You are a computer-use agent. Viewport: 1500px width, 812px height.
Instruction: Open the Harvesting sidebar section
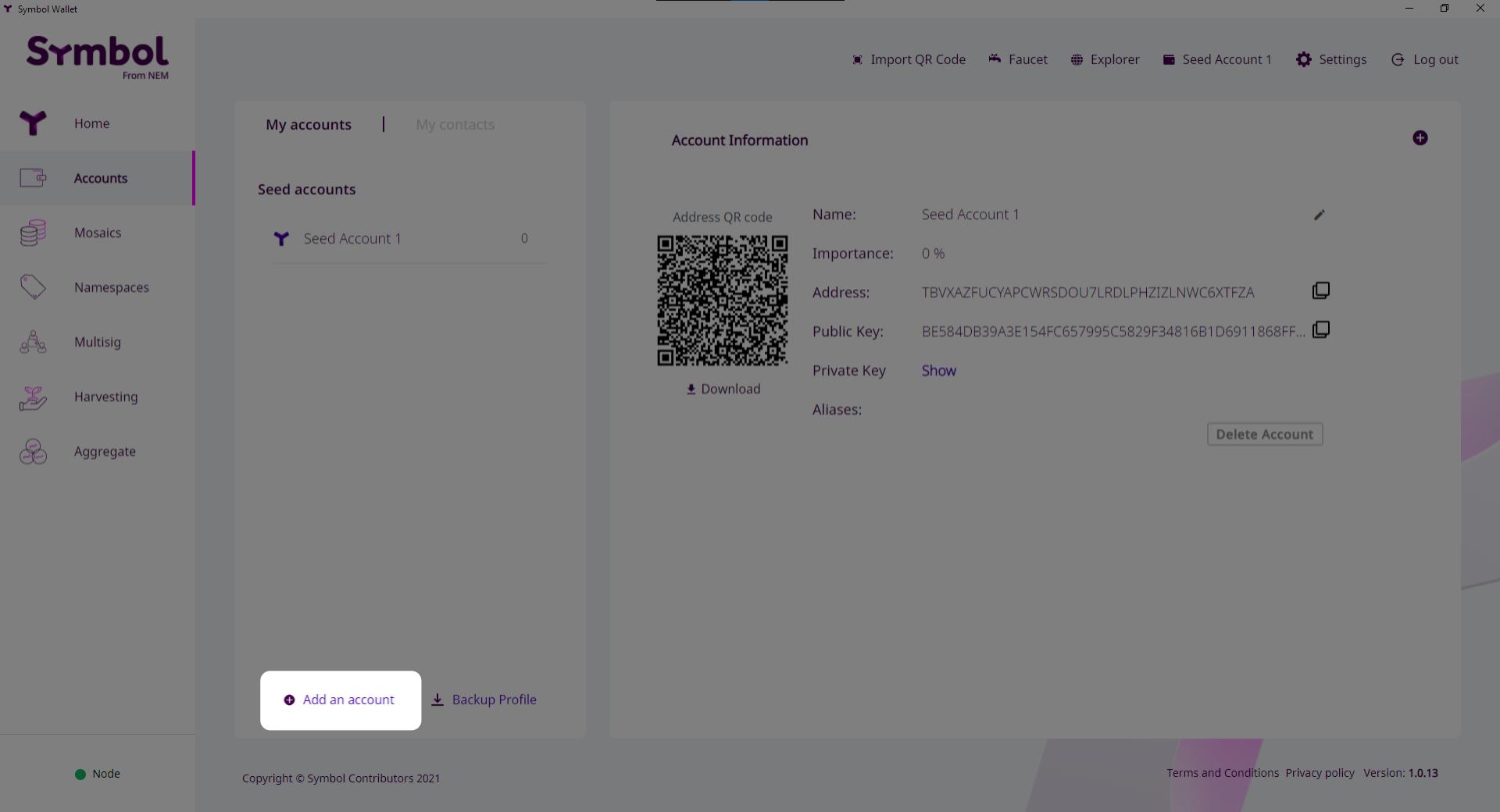pyautogui.click(x=105, y=397)
